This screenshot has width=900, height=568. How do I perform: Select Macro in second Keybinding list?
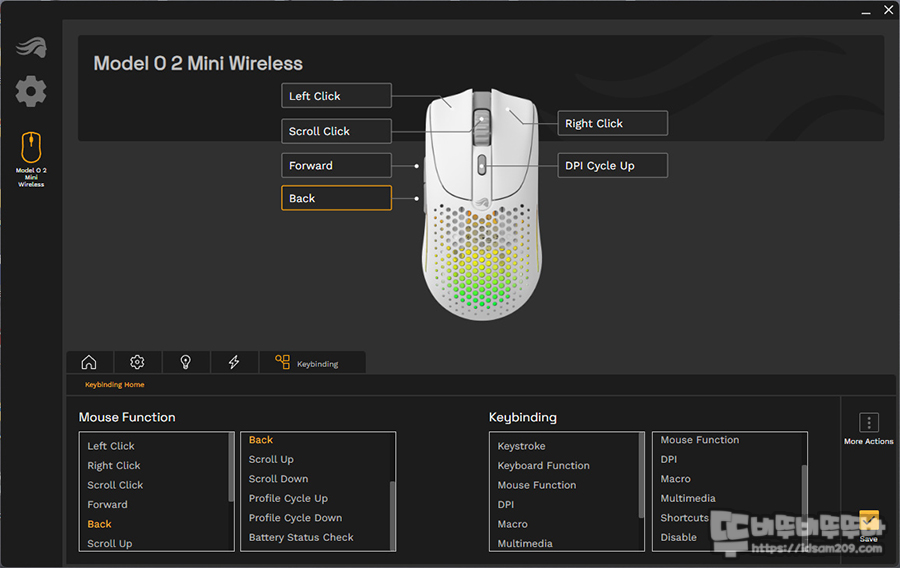(676, 478)
